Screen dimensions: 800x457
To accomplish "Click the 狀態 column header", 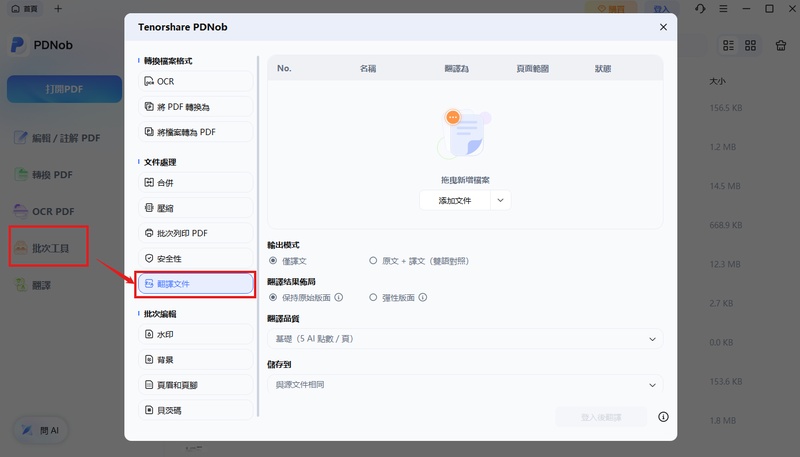I will (603, 68).
